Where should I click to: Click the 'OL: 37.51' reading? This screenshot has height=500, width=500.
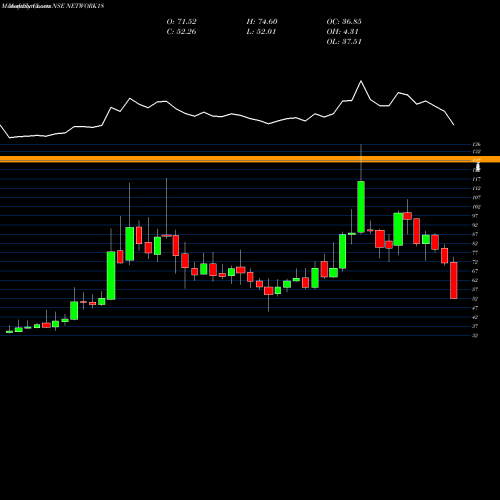click(344, 42)
